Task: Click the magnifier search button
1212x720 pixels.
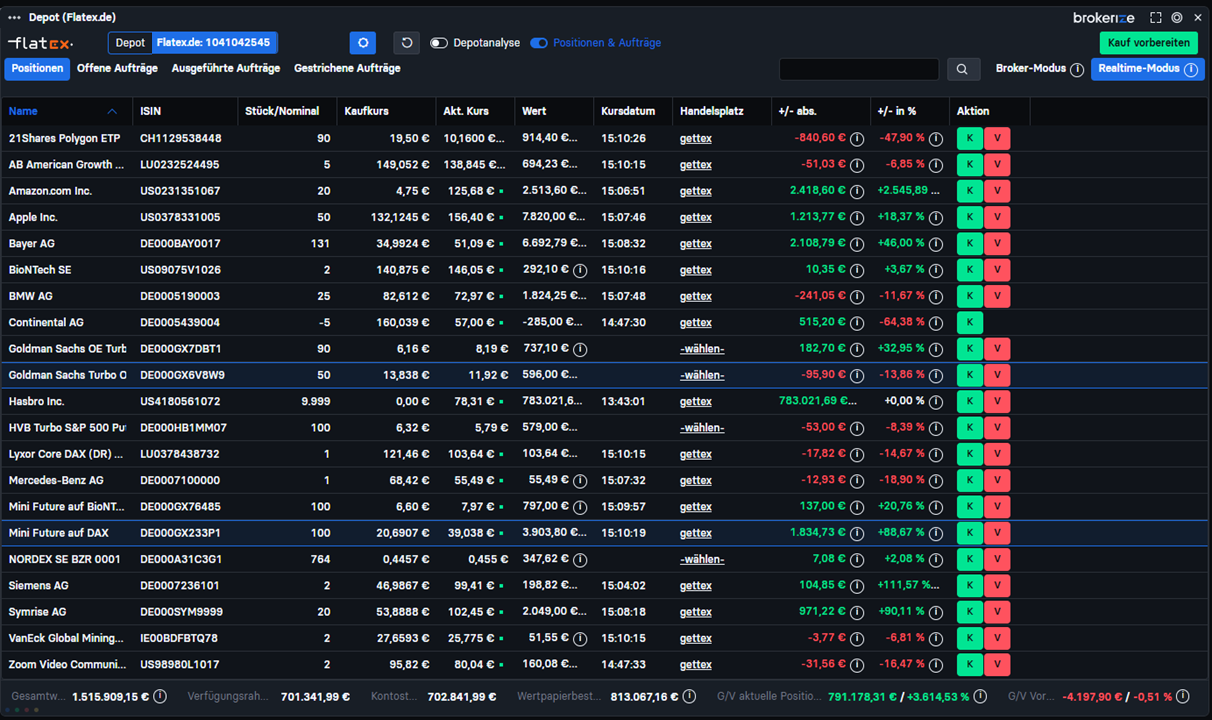Action: [962, 69]
